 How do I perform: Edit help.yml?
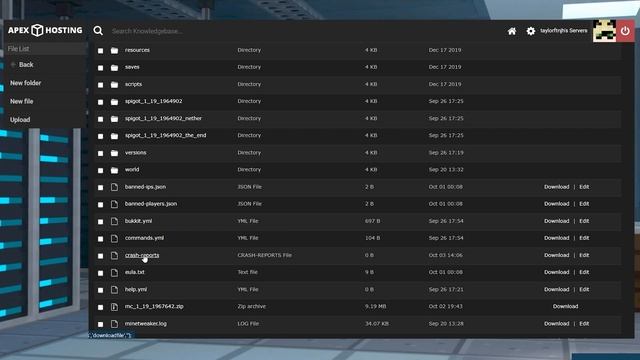click(x=584, y=289)
